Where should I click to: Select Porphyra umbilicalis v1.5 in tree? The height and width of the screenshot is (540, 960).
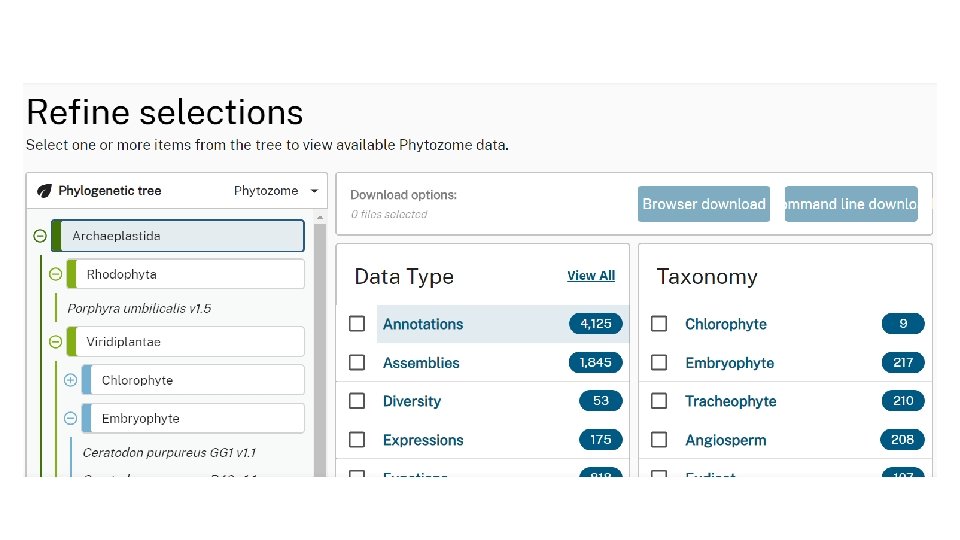[x=139, y=308]
